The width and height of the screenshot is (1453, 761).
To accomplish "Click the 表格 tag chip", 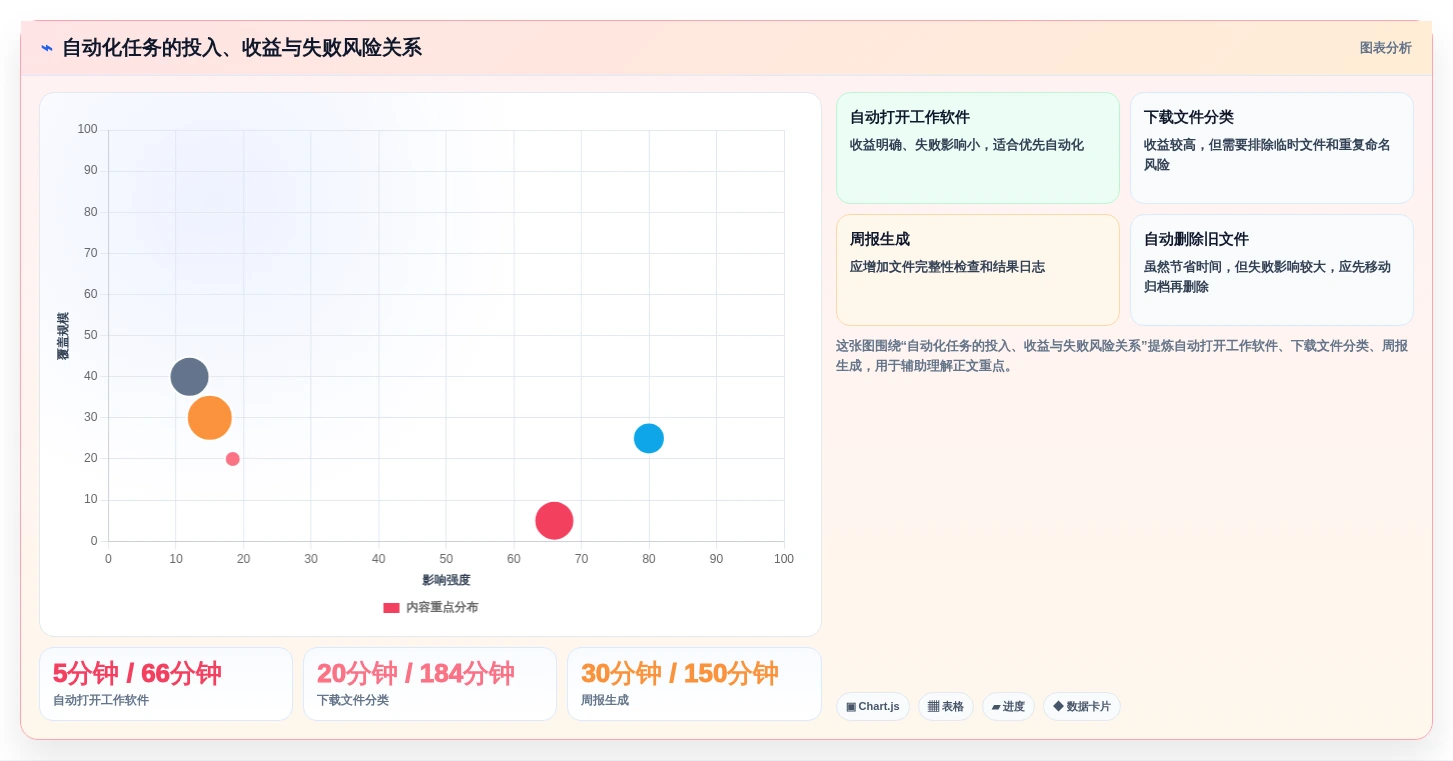I will 945,707.
